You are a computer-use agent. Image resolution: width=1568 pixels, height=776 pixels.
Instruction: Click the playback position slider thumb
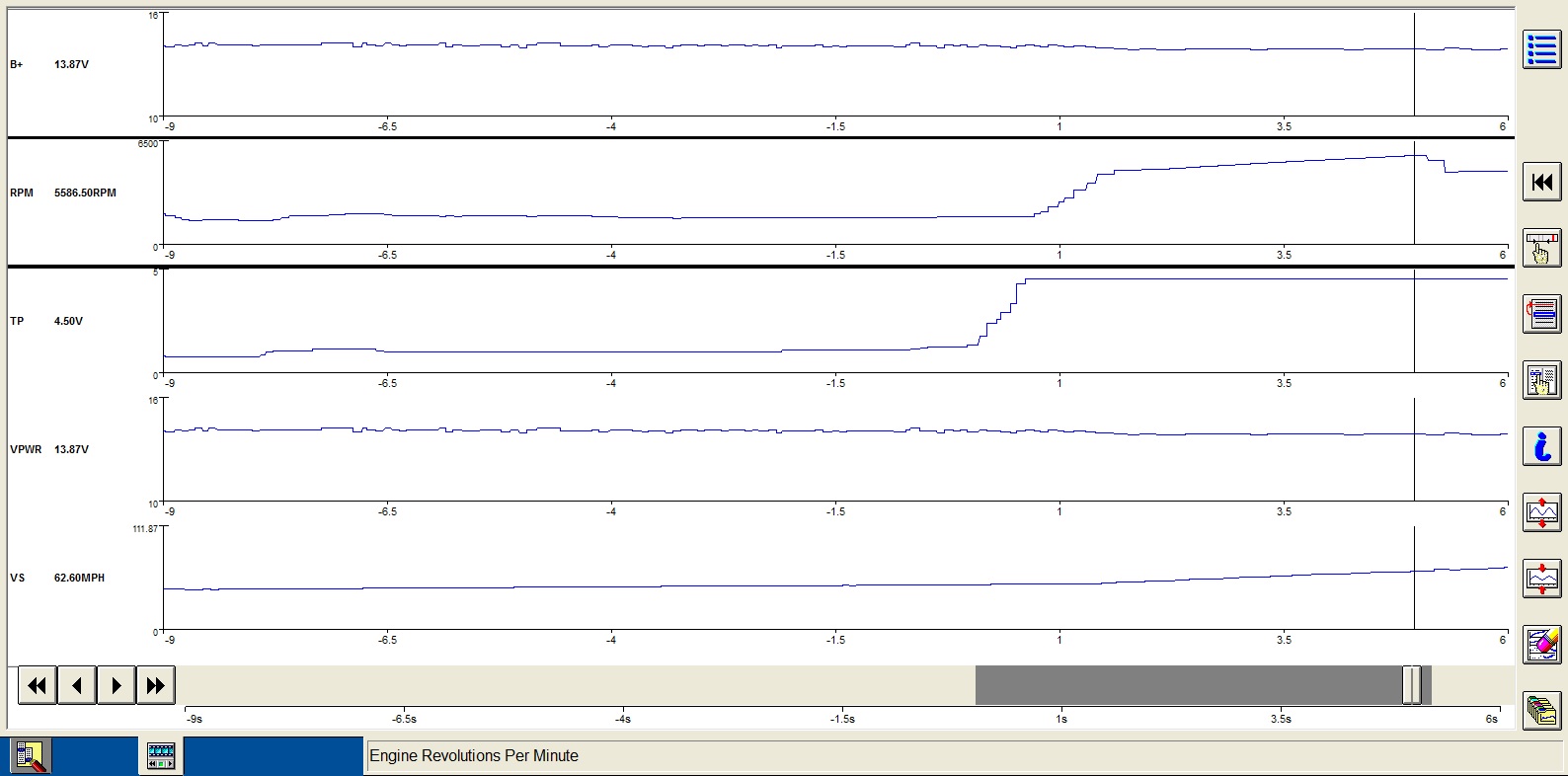[x=1412, y=685]
